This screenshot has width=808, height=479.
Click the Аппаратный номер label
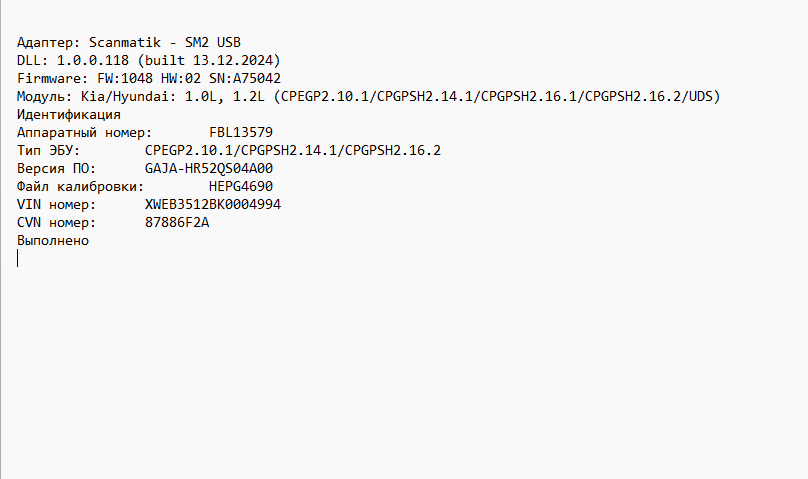84,133
